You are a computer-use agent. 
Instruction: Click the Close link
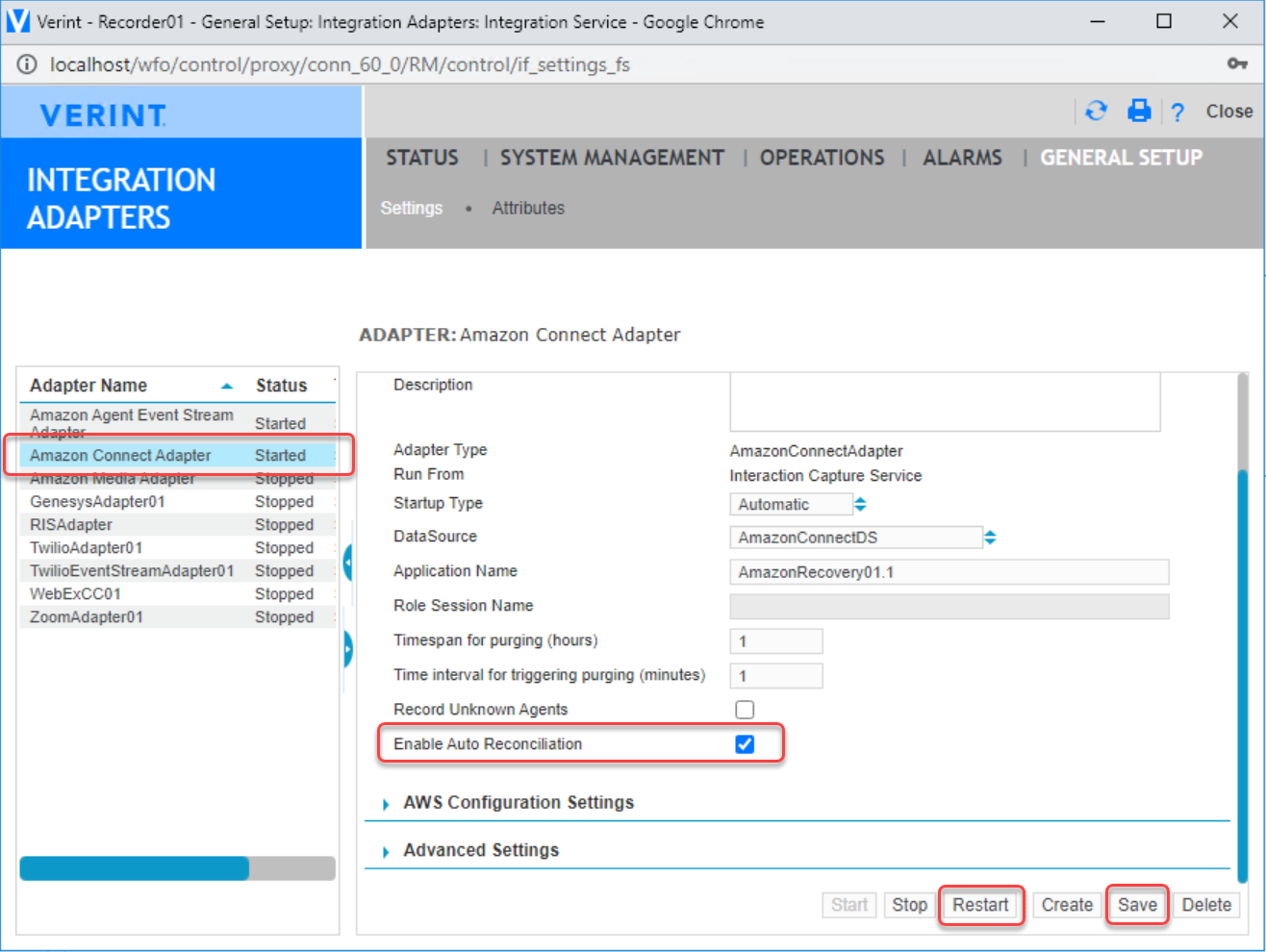pos(1229,112)
